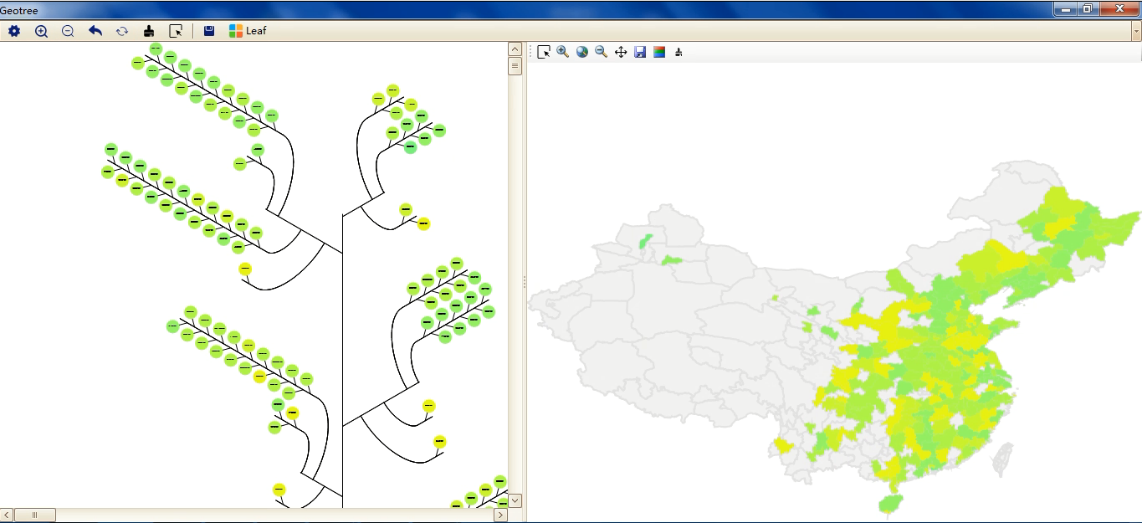Save the map with the floppy icon
Image resolution: width=1142 pixels, height=523 pixels.
click(x=640, y=52)
